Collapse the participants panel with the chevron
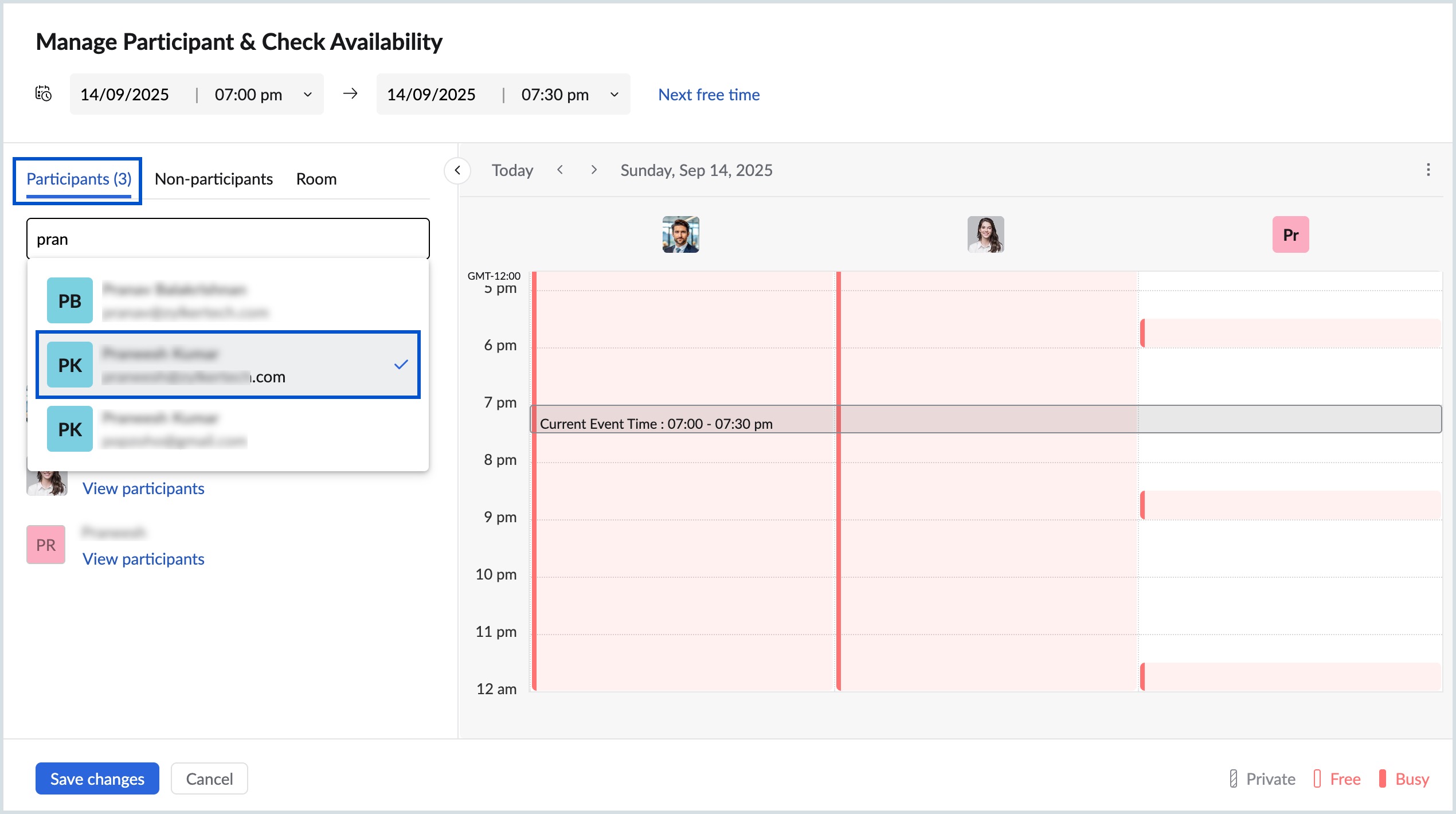 coord(457,170)
